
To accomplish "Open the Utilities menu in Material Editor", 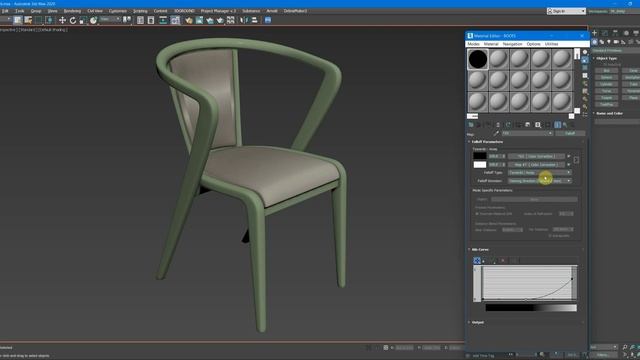I will pyautogui.click(x=551, y=44).
